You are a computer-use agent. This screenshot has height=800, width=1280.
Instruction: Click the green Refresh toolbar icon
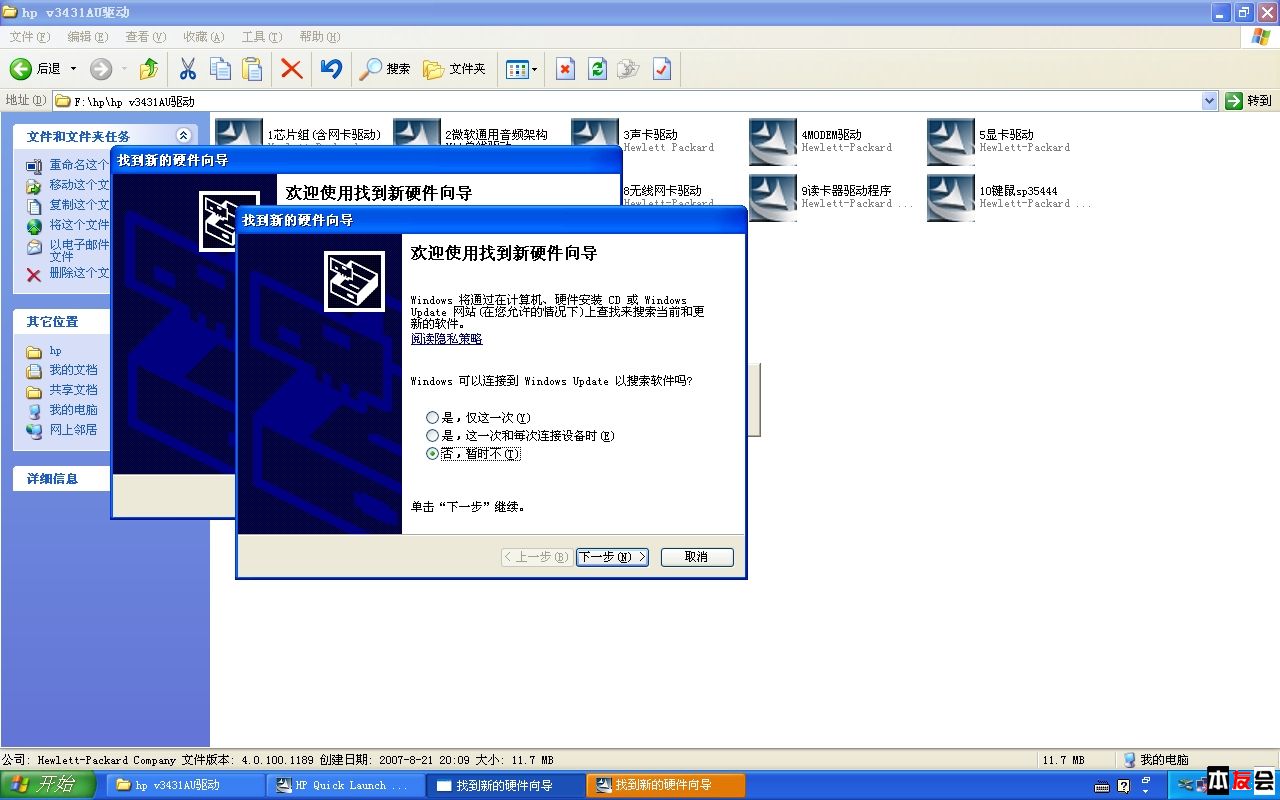click(x=597, y=69)
